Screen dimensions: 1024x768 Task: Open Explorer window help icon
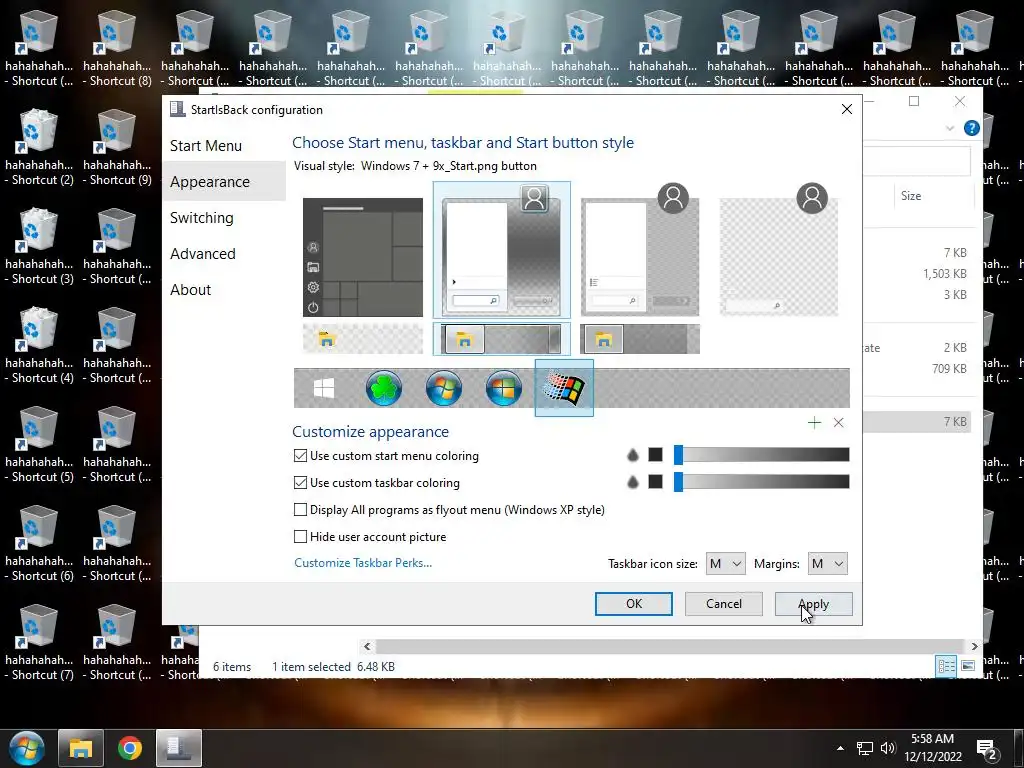pyautogui.click(x=971, y=128)
